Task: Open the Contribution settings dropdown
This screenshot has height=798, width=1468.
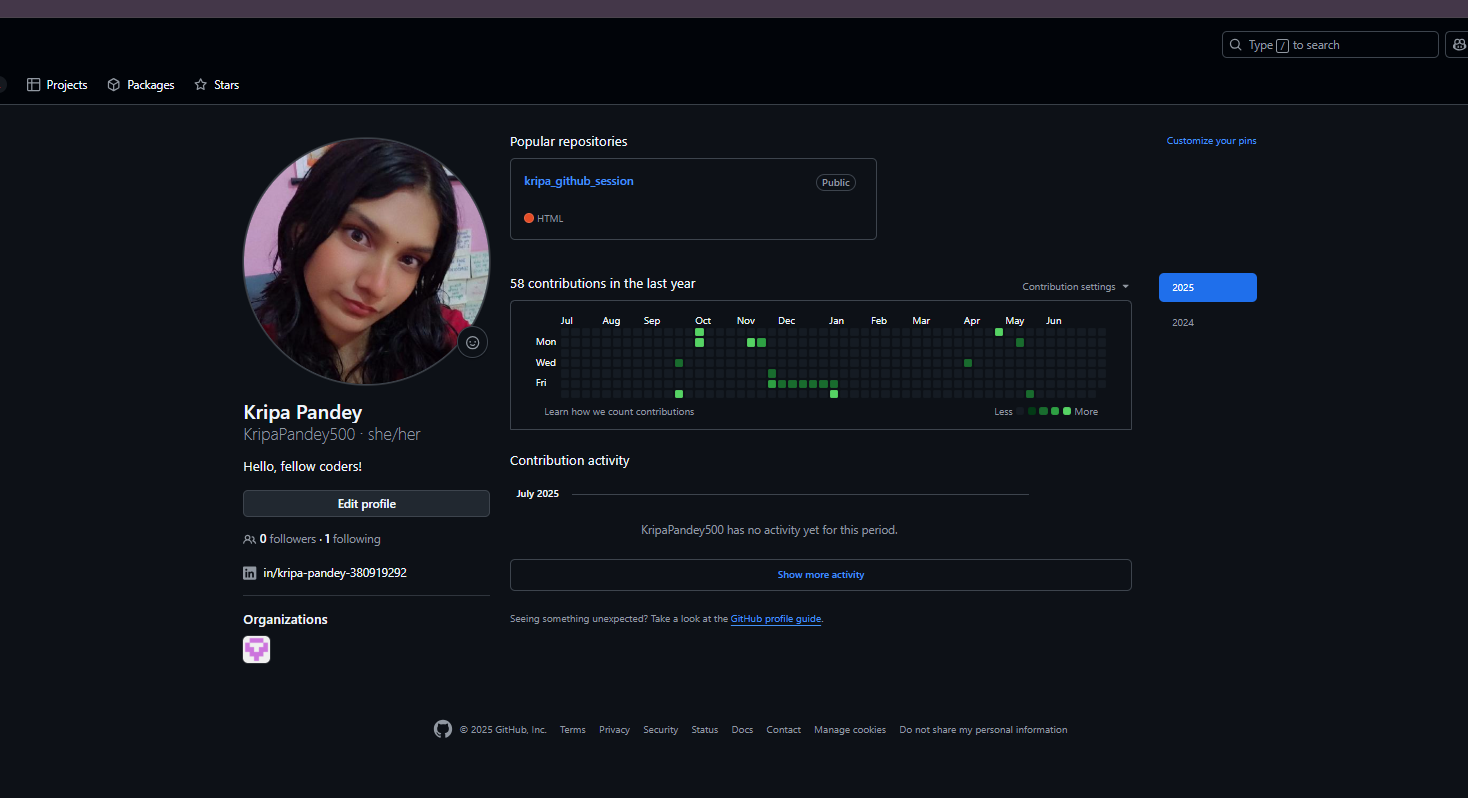Action: tap(1075, 286)
